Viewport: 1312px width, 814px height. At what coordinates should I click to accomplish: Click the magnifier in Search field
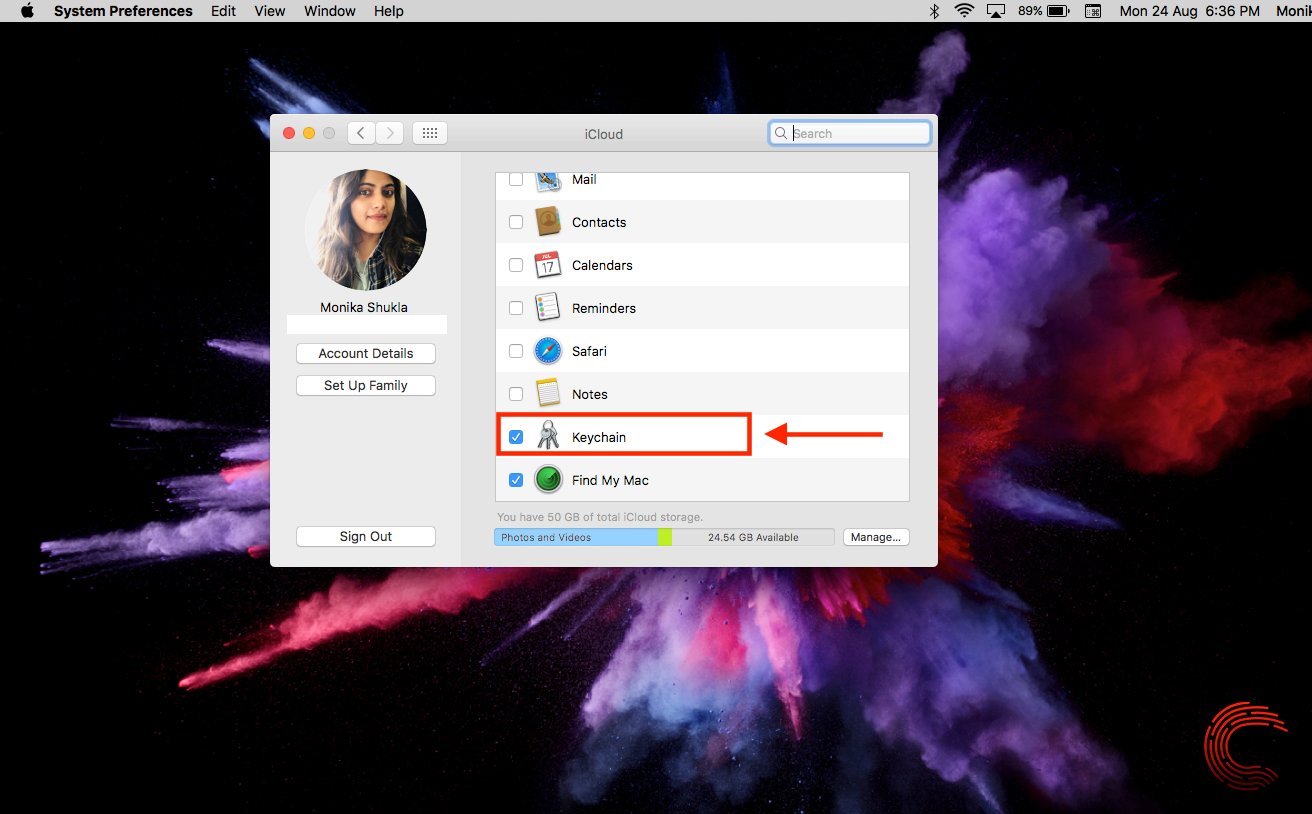click(781, 133)
